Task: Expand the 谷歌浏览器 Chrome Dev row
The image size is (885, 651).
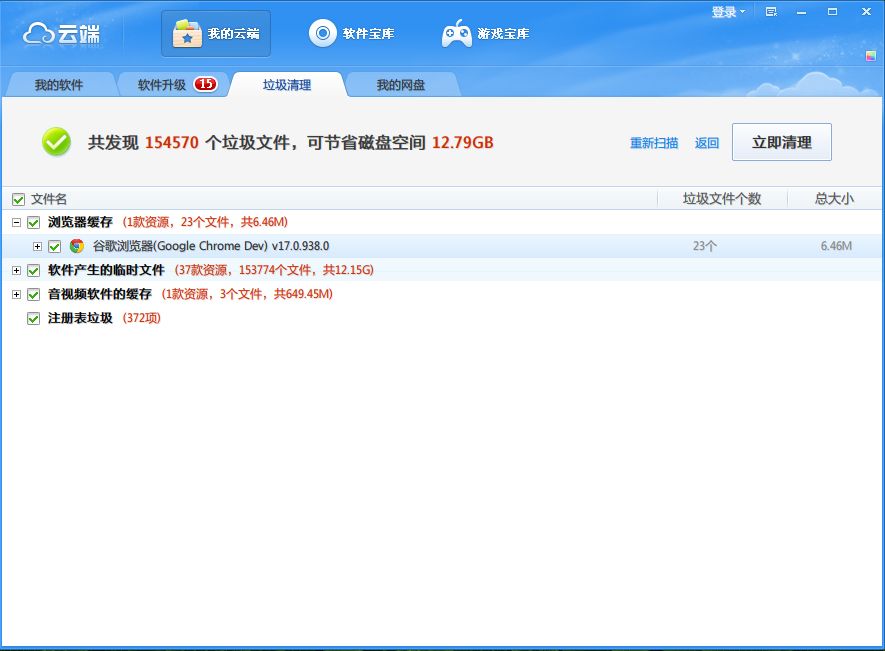Action: click(x=37, y=246)
